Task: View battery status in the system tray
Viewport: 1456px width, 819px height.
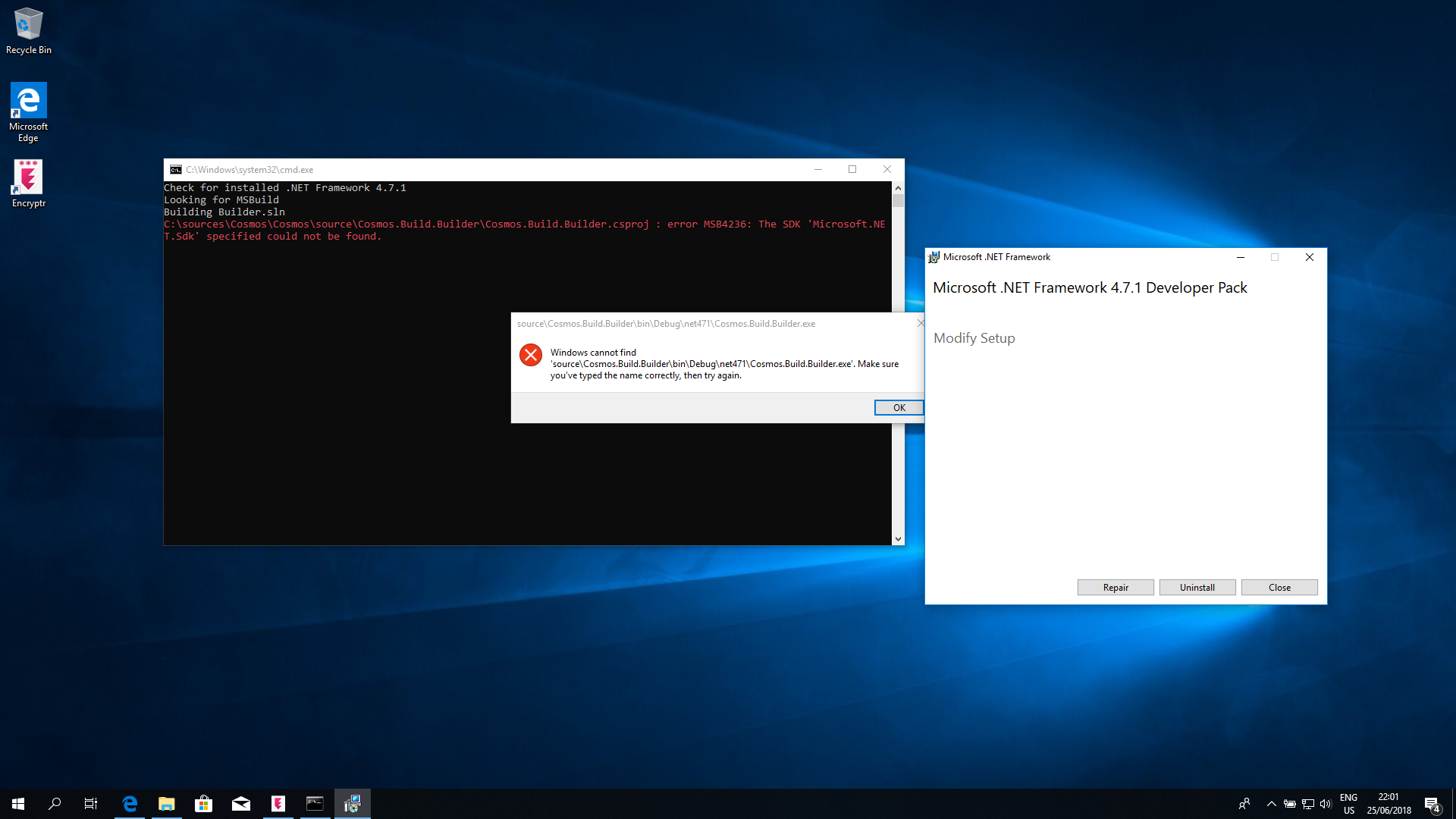Action: (1289, 804)
